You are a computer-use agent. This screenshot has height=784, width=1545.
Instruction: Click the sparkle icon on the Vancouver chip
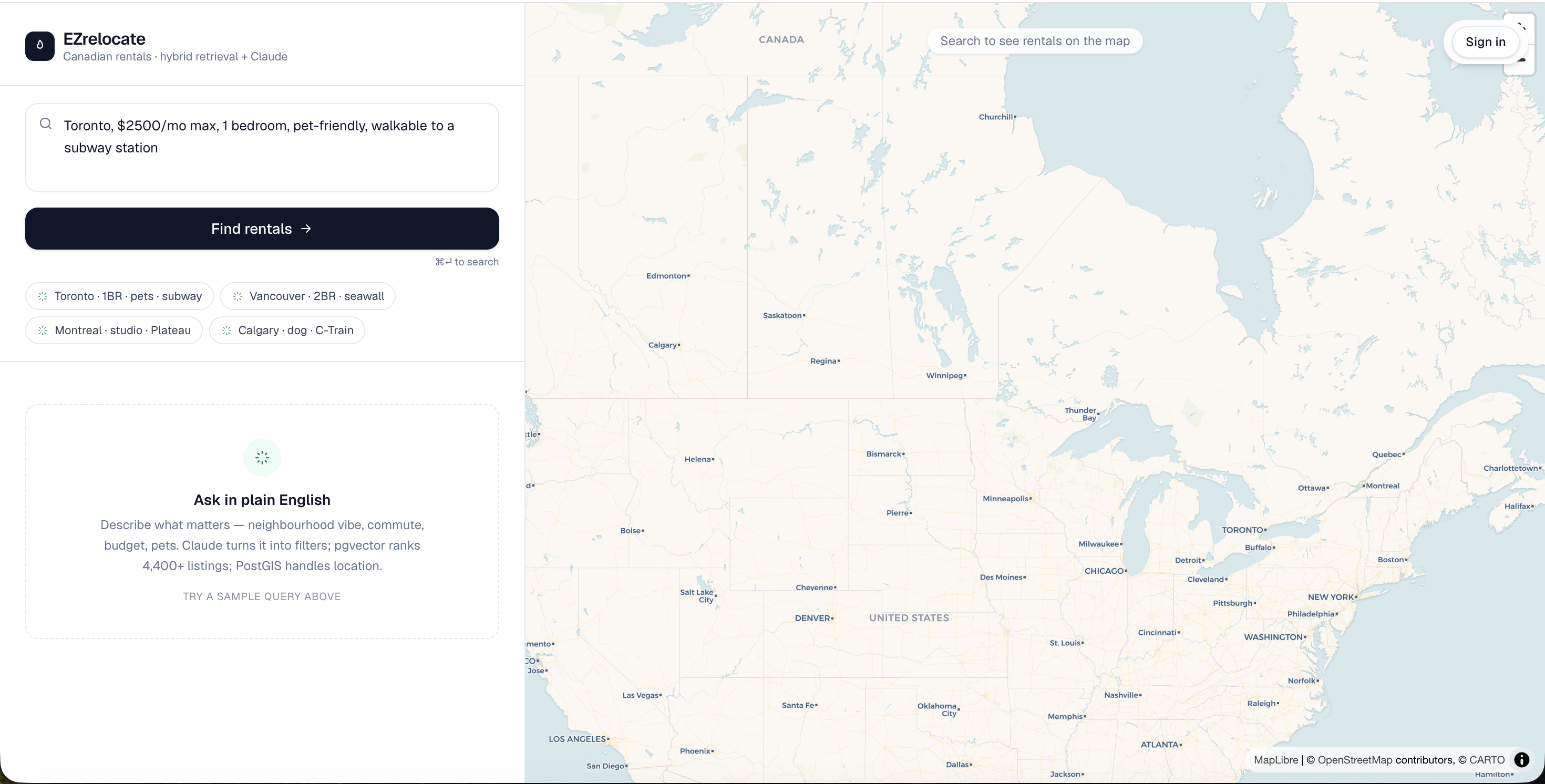238,296
